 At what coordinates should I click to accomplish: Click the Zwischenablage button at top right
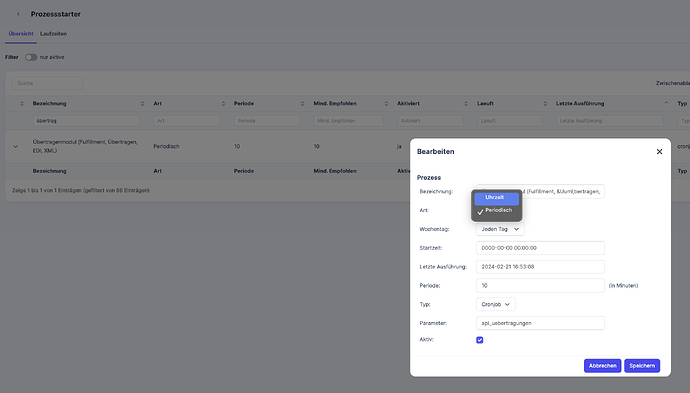pos(672,83)
